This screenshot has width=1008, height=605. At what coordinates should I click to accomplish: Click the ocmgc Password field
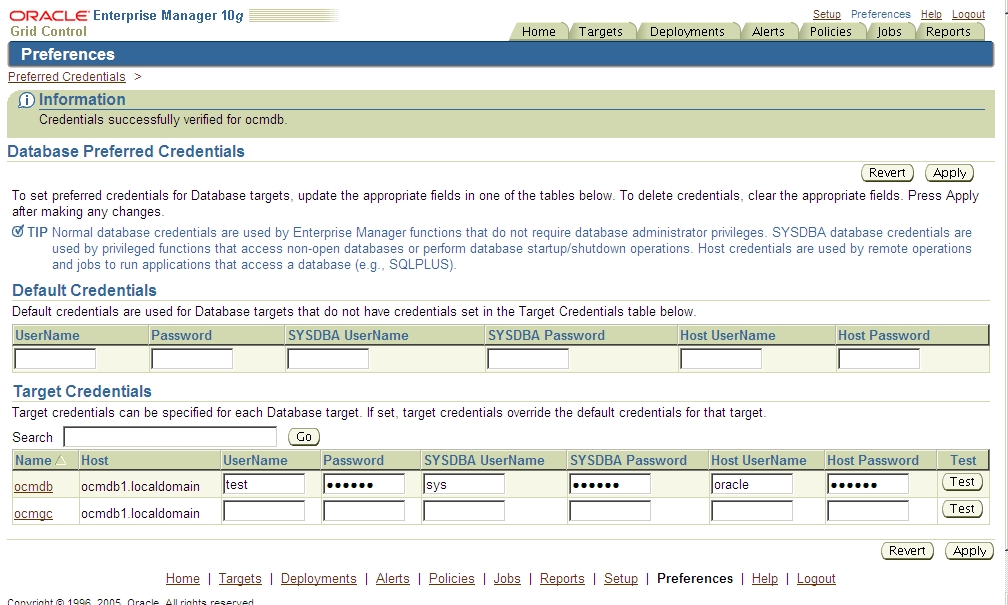[364, 511]
